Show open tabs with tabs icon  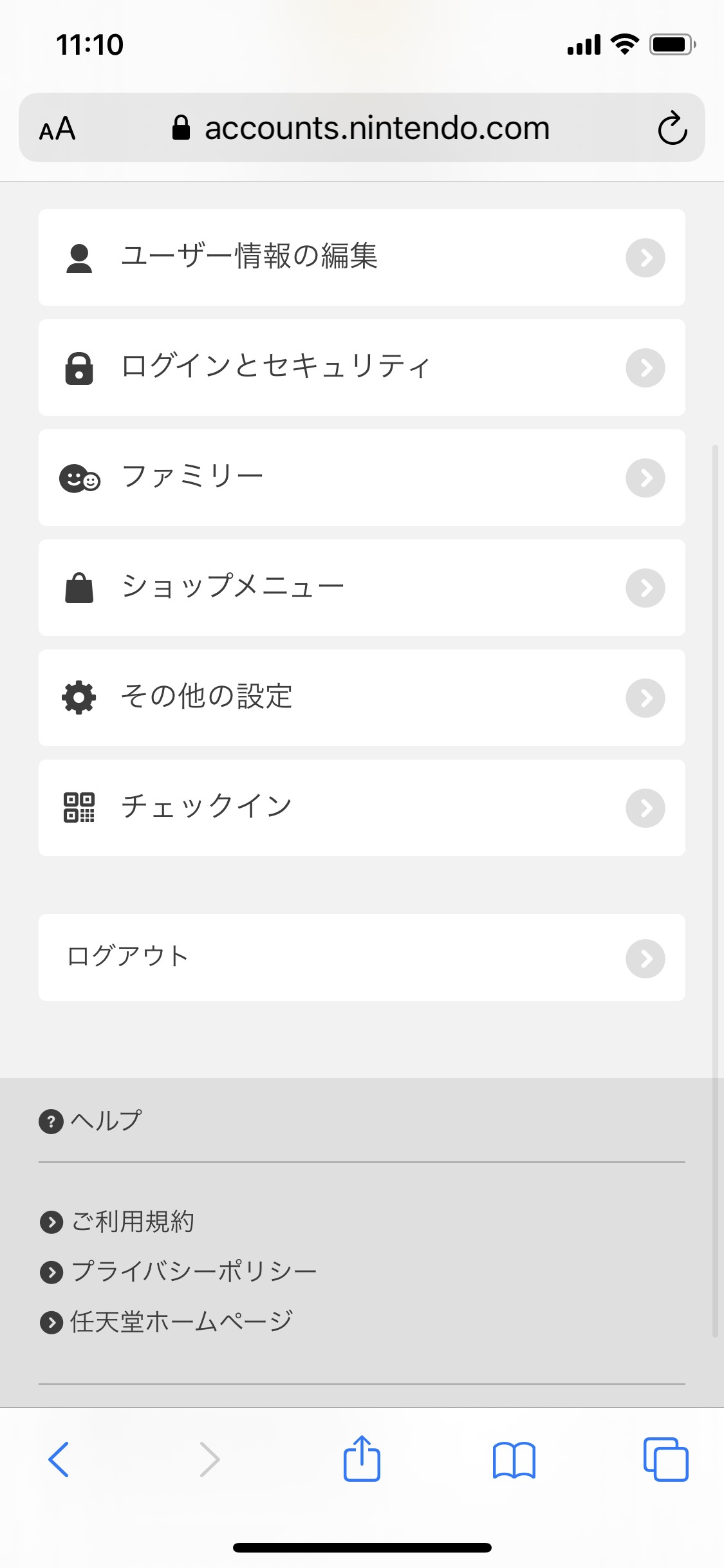coord(666,1459)
